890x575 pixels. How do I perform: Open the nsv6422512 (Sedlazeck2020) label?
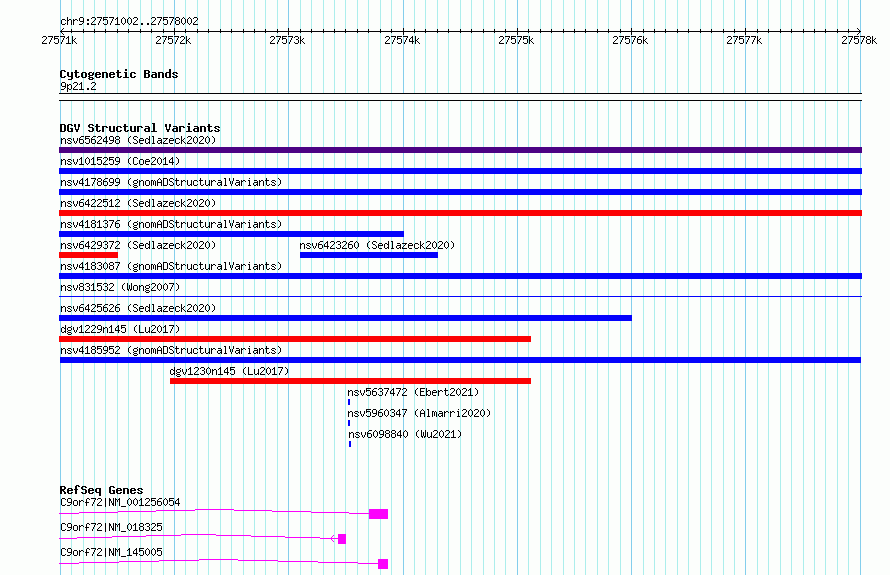pyautogui.click(x=138, y=203)
